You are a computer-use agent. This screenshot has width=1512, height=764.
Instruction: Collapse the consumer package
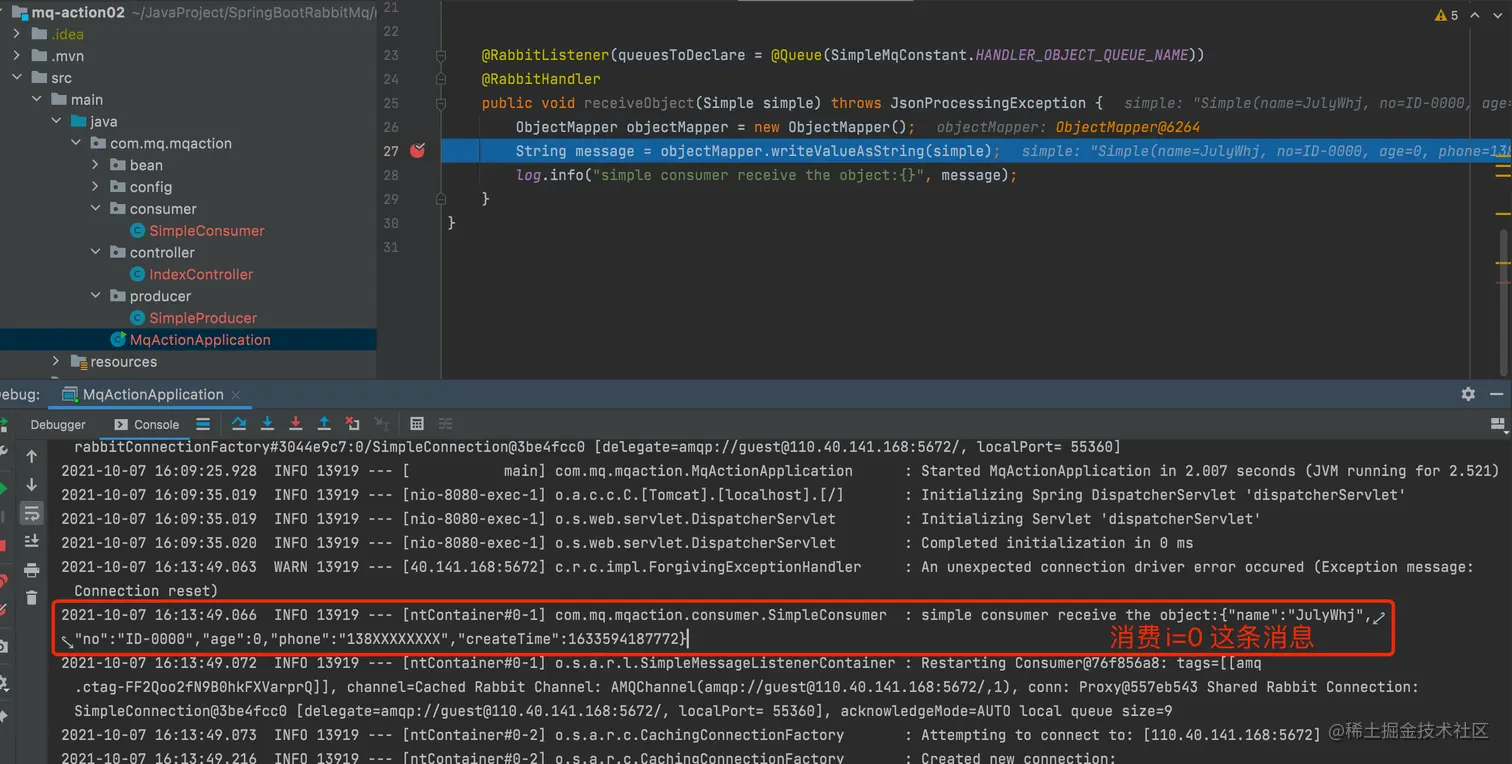click(x=96, y=209)
